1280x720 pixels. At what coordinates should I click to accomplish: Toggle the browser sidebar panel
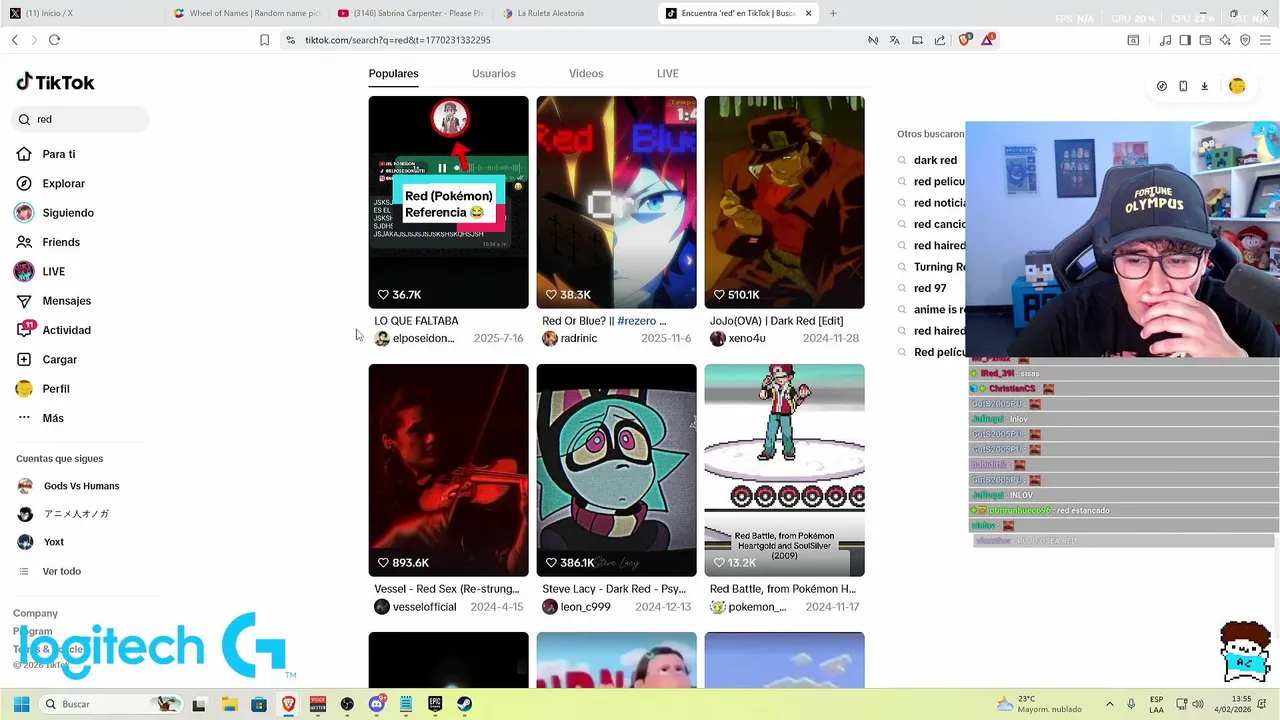click(1185, 40)
